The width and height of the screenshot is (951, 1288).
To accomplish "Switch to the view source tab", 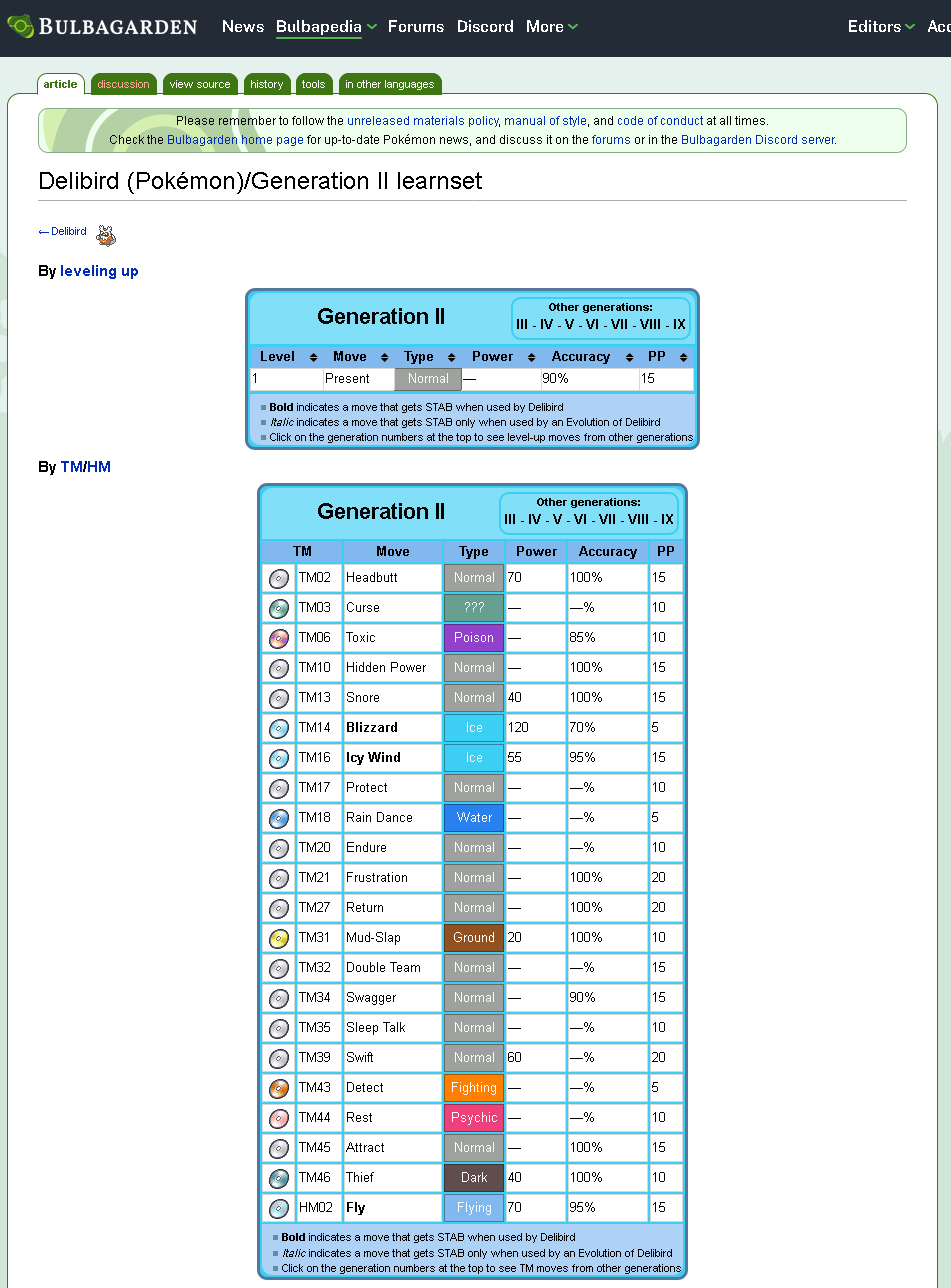I will point(200,84).
